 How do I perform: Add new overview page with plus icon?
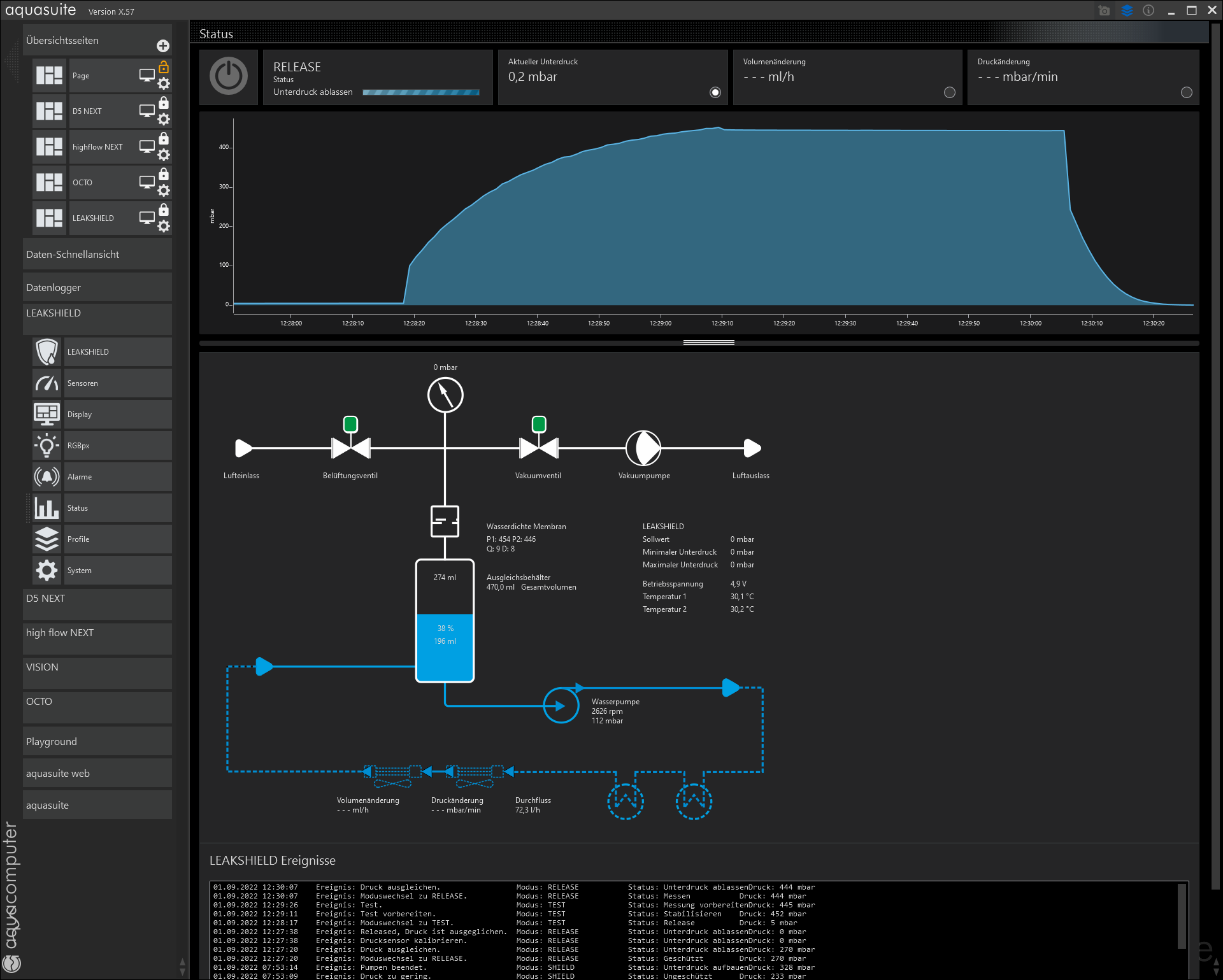click(163, 46)
